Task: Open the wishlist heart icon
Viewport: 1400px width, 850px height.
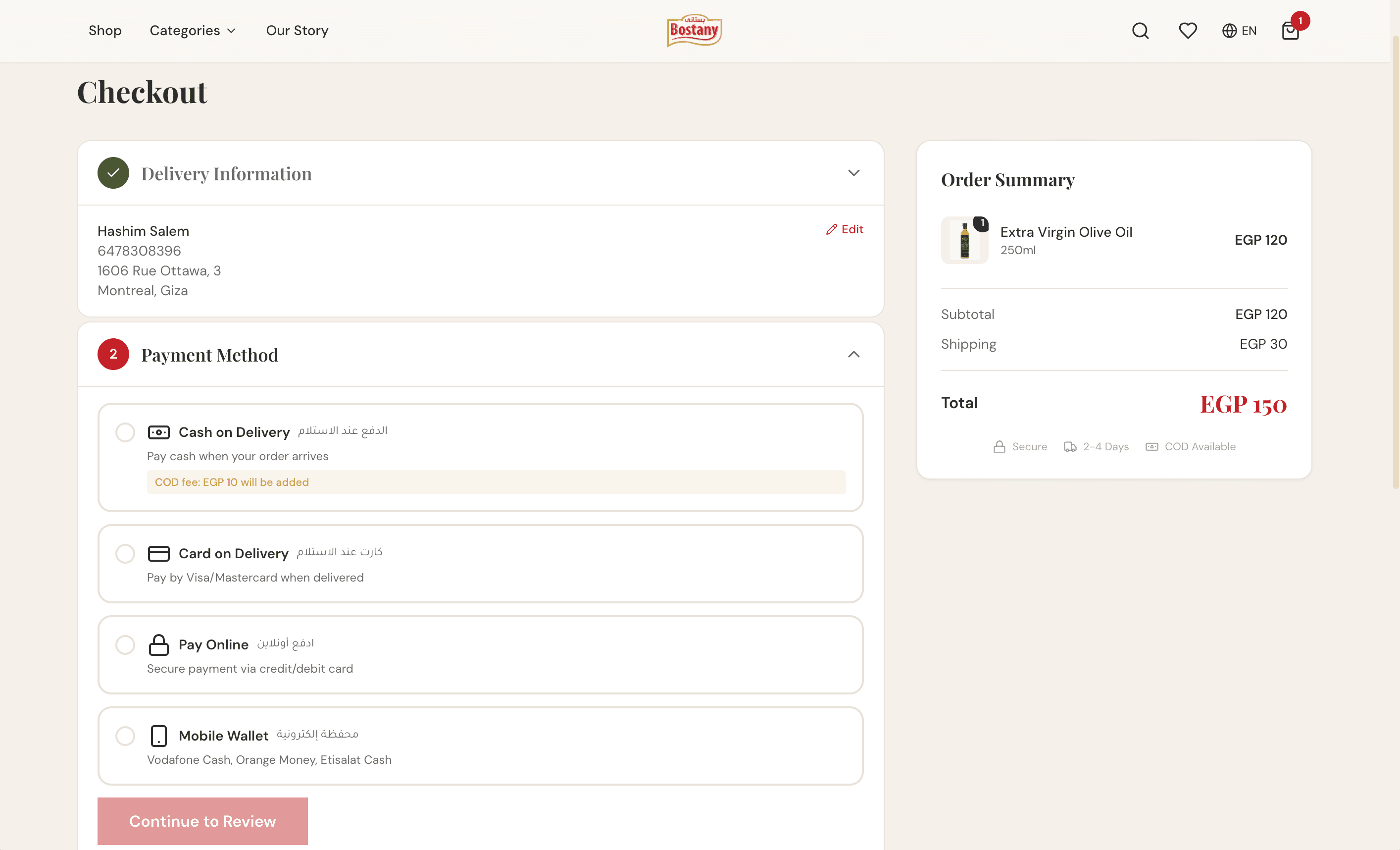Action: click(x=1188, y=31)
